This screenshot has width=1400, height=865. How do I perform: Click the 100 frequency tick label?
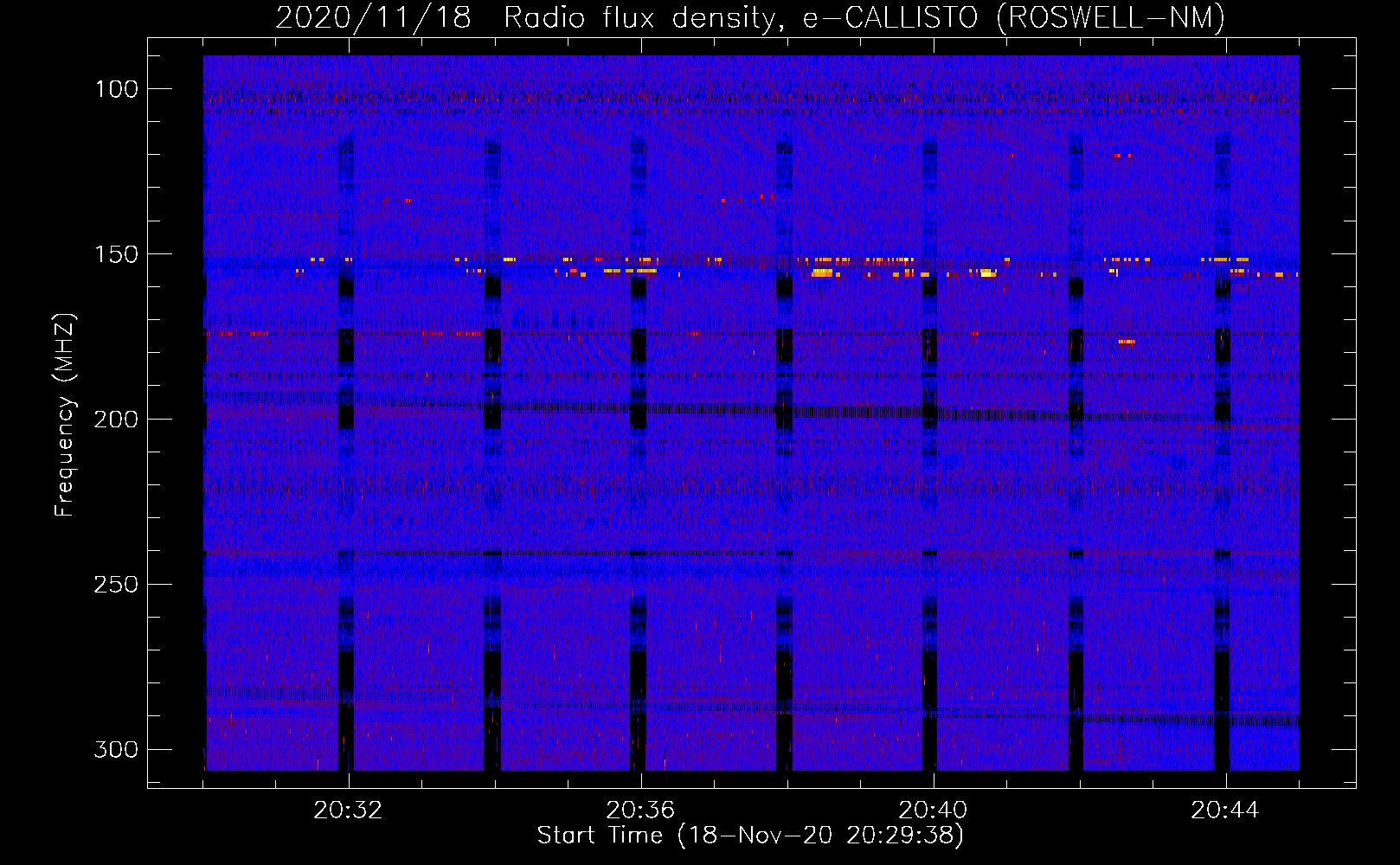click(116, 89)
